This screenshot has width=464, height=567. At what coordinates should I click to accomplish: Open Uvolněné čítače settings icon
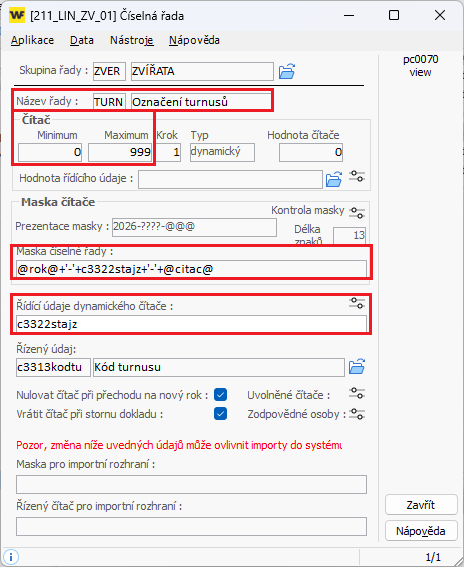357,393
